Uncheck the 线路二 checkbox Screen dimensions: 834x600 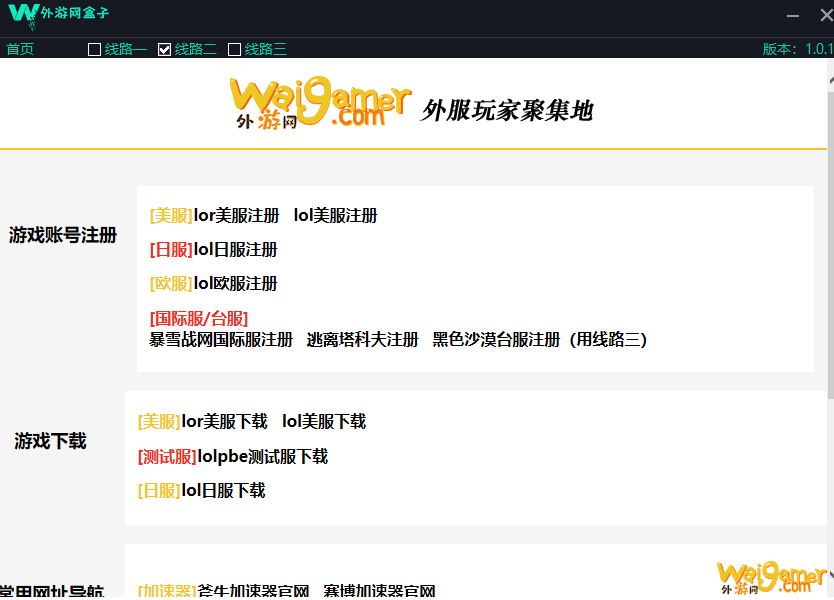click(x=164, y=49)
